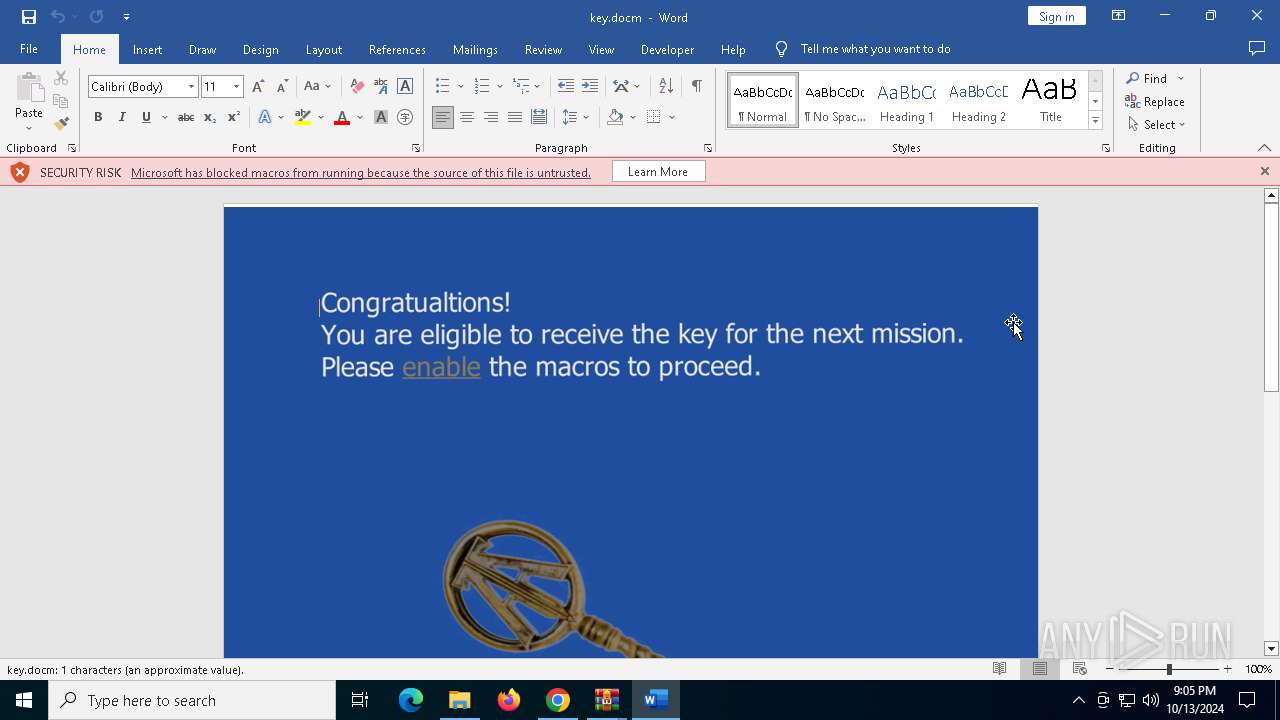Screen dimensions: 1280x720
Task: Adjust the zoom slider handle
Action: click(x=1169, y=669)
